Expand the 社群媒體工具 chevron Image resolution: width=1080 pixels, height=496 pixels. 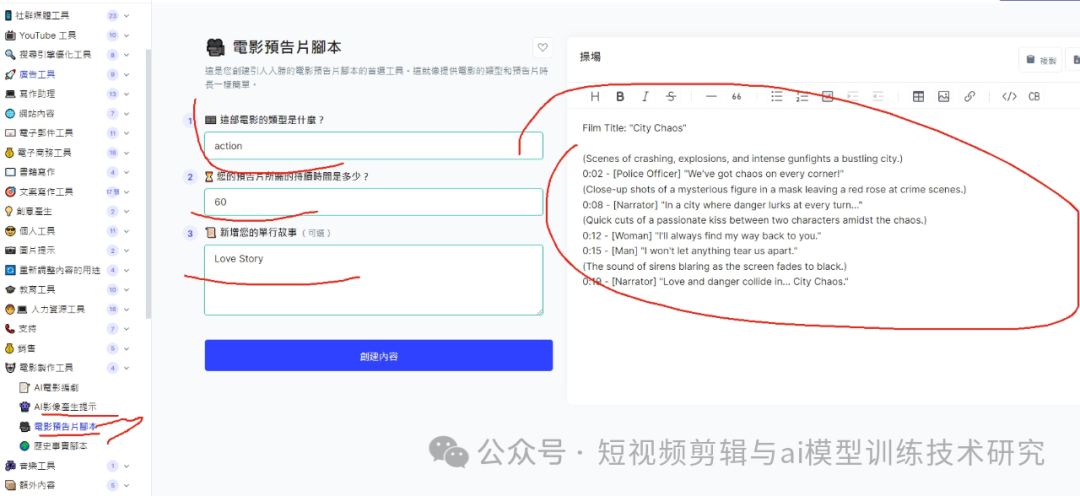(x=127, y=15)
